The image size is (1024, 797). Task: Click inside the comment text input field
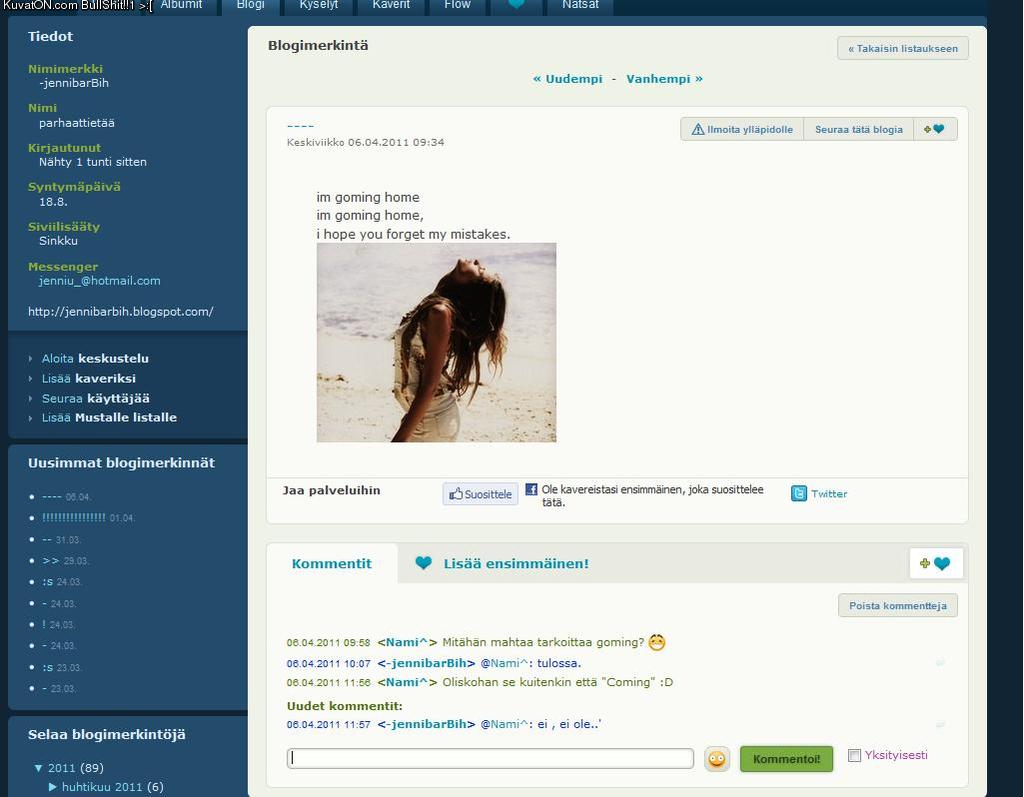tap(490, 758)
